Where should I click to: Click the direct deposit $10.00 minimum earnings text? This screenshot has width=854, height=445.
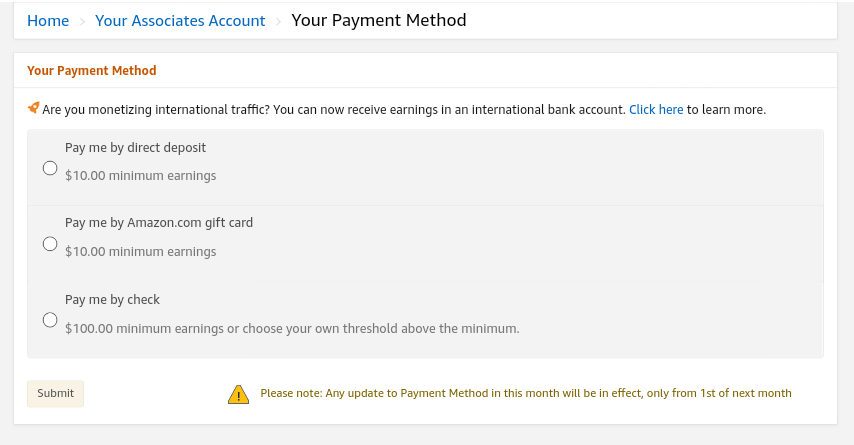pos(140,176)
